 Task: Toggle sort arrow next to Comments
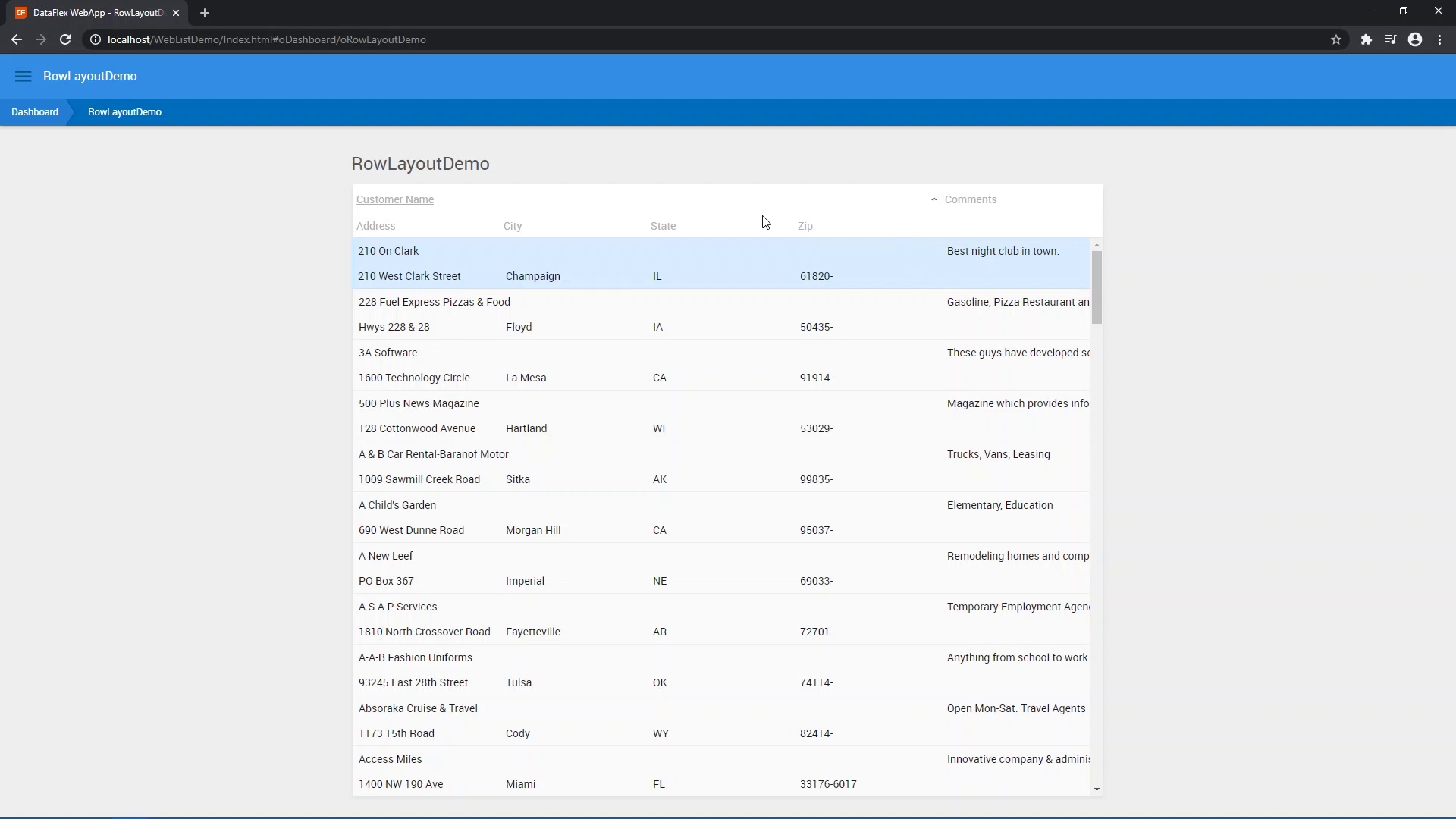(934, 199)
